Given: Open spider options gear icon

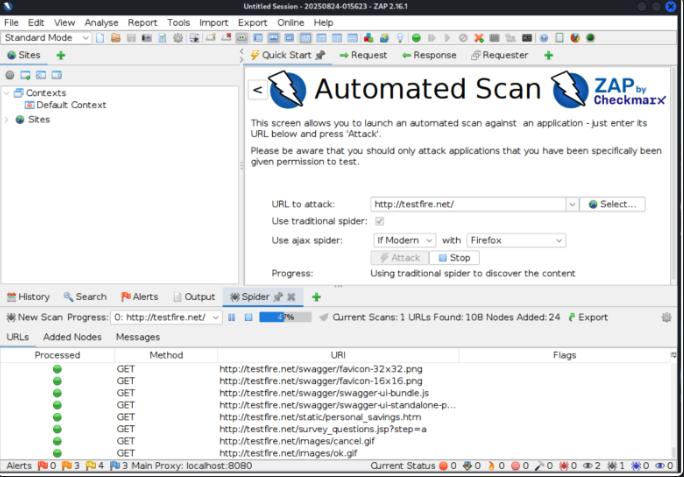Looking at the screenshot, I should point(667,317).
